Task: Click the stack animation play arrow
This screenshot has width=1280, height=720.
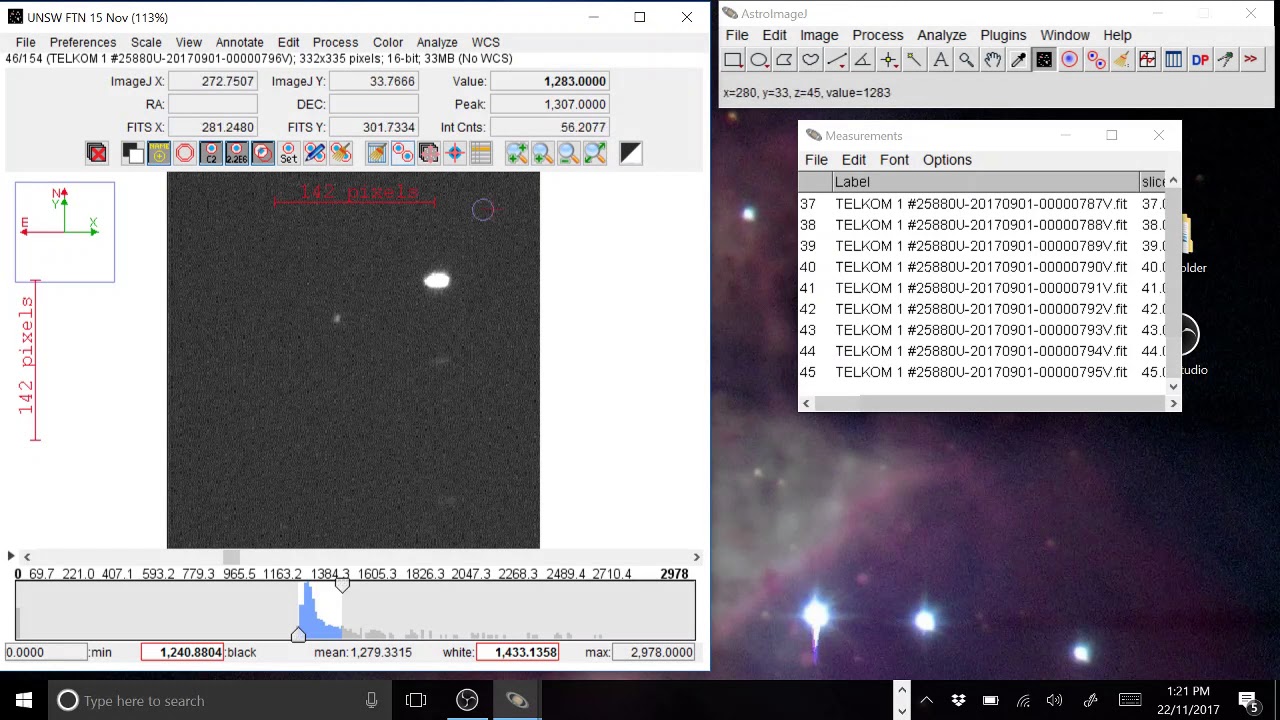Action: coord(11,557)
